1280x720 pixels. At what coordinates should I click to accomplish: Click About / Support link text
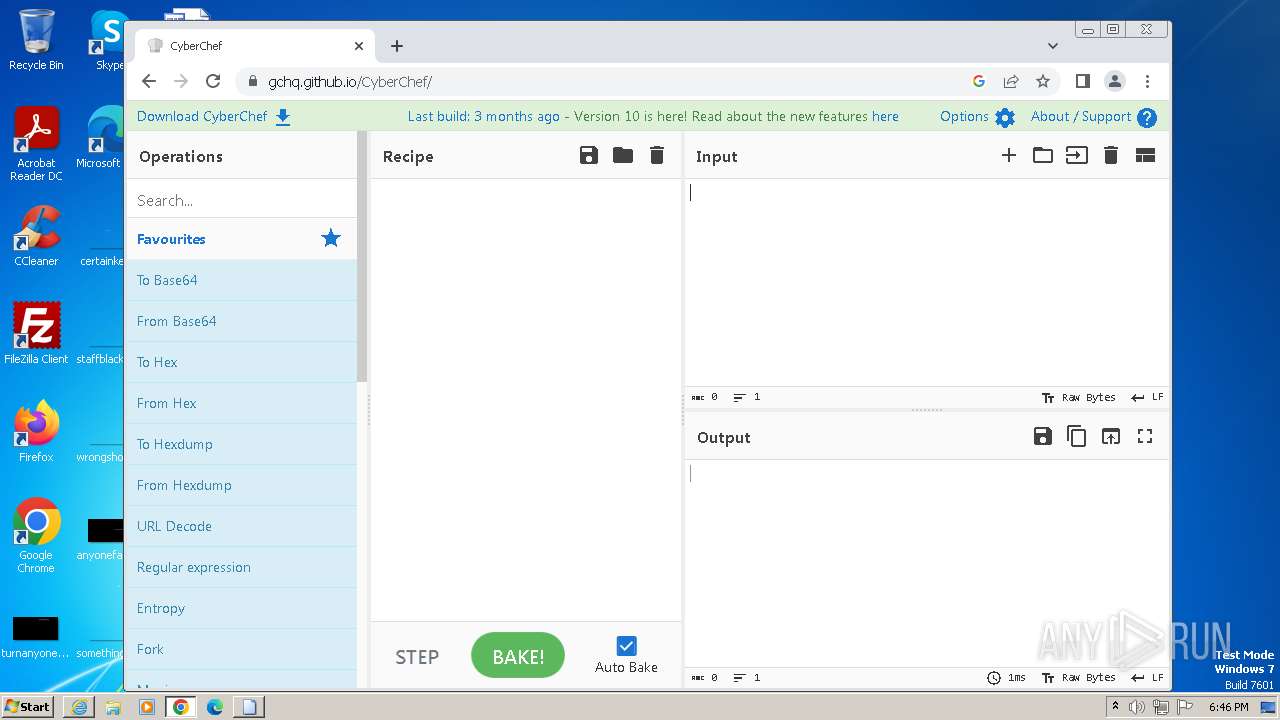pos(1081,116)
